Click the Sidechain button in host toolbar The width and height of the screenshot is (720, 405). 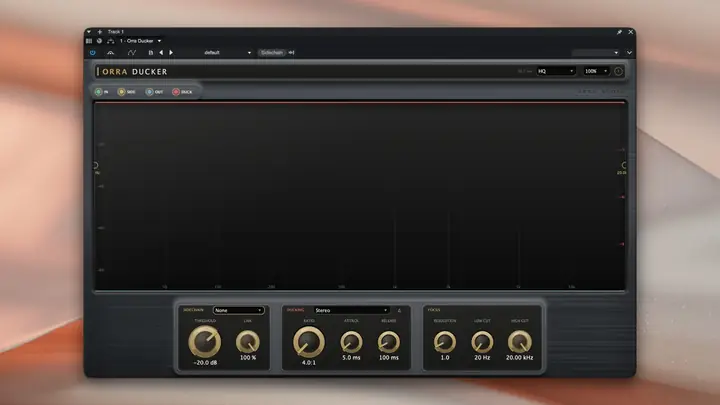coord(272,53)
